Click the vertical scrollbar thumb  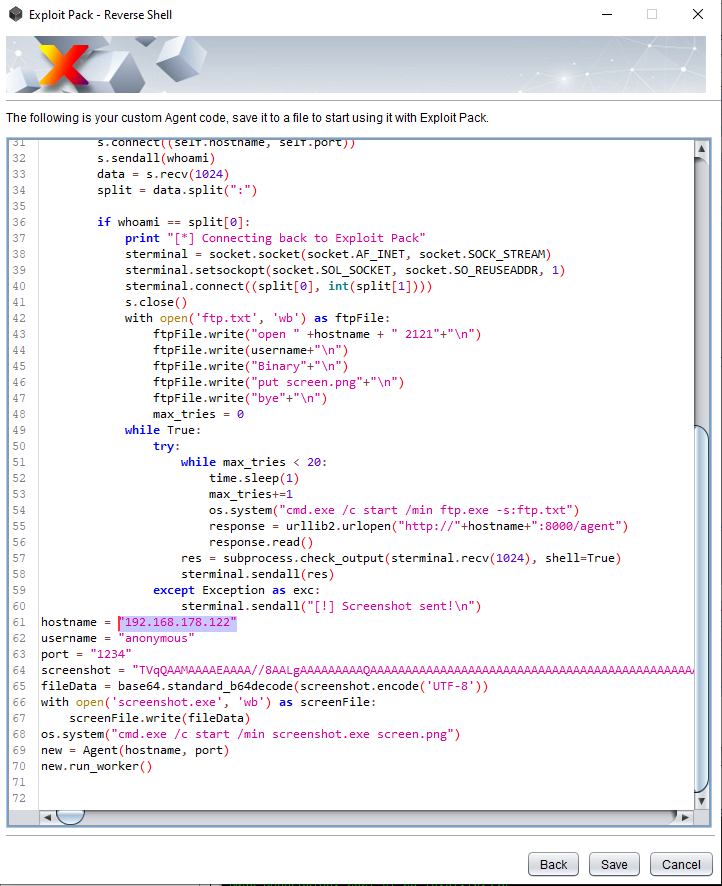[701, 609]
